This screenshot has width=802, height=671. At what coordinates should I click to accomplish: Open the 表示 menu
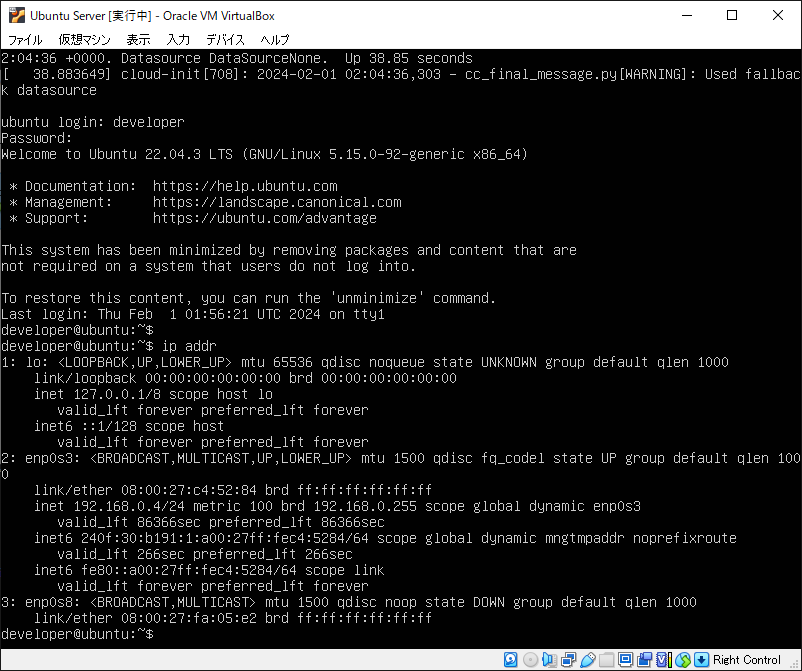(x=138, y=39)
